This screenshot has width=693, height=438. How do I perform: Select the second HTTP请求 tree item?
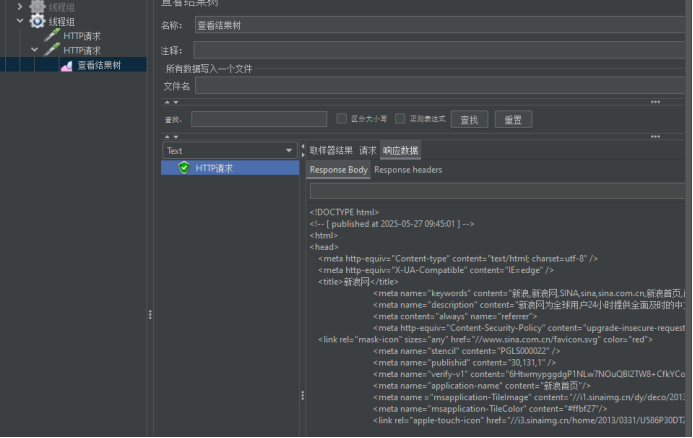pyautogui.click(x=82, y=50)
